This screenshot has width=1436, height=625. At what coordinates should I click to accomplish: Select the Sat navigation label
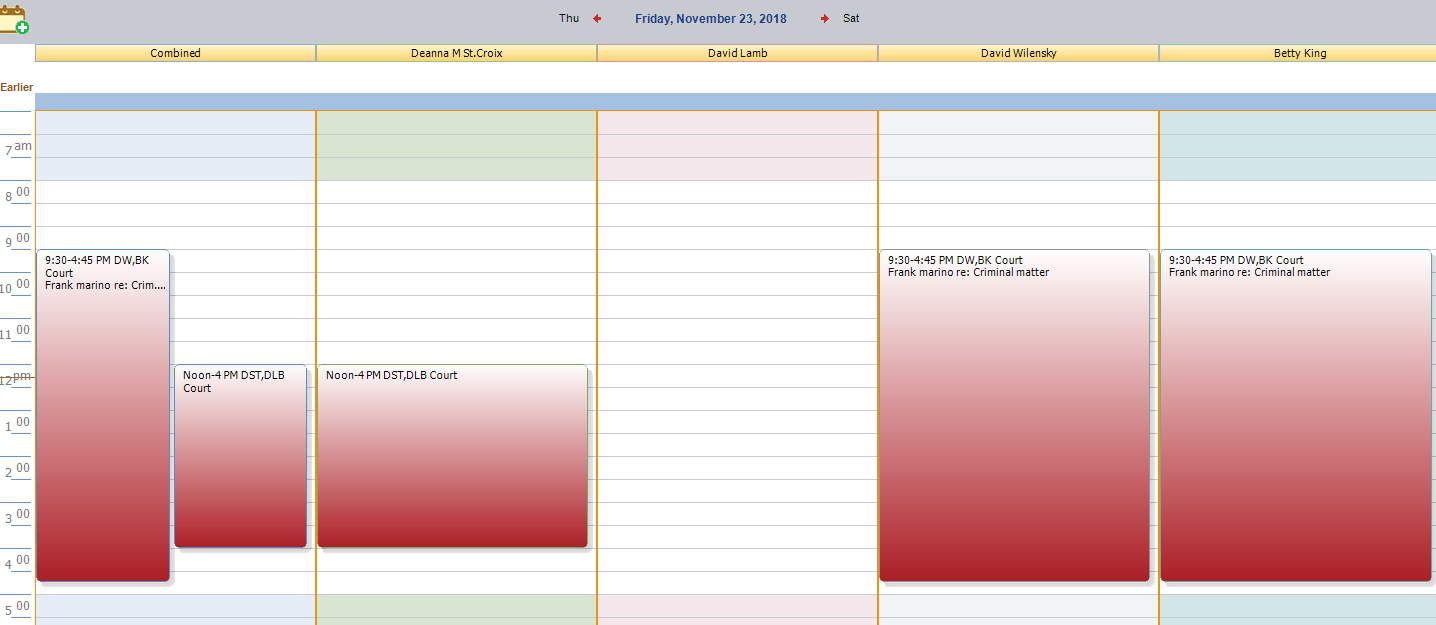(851, 17)
